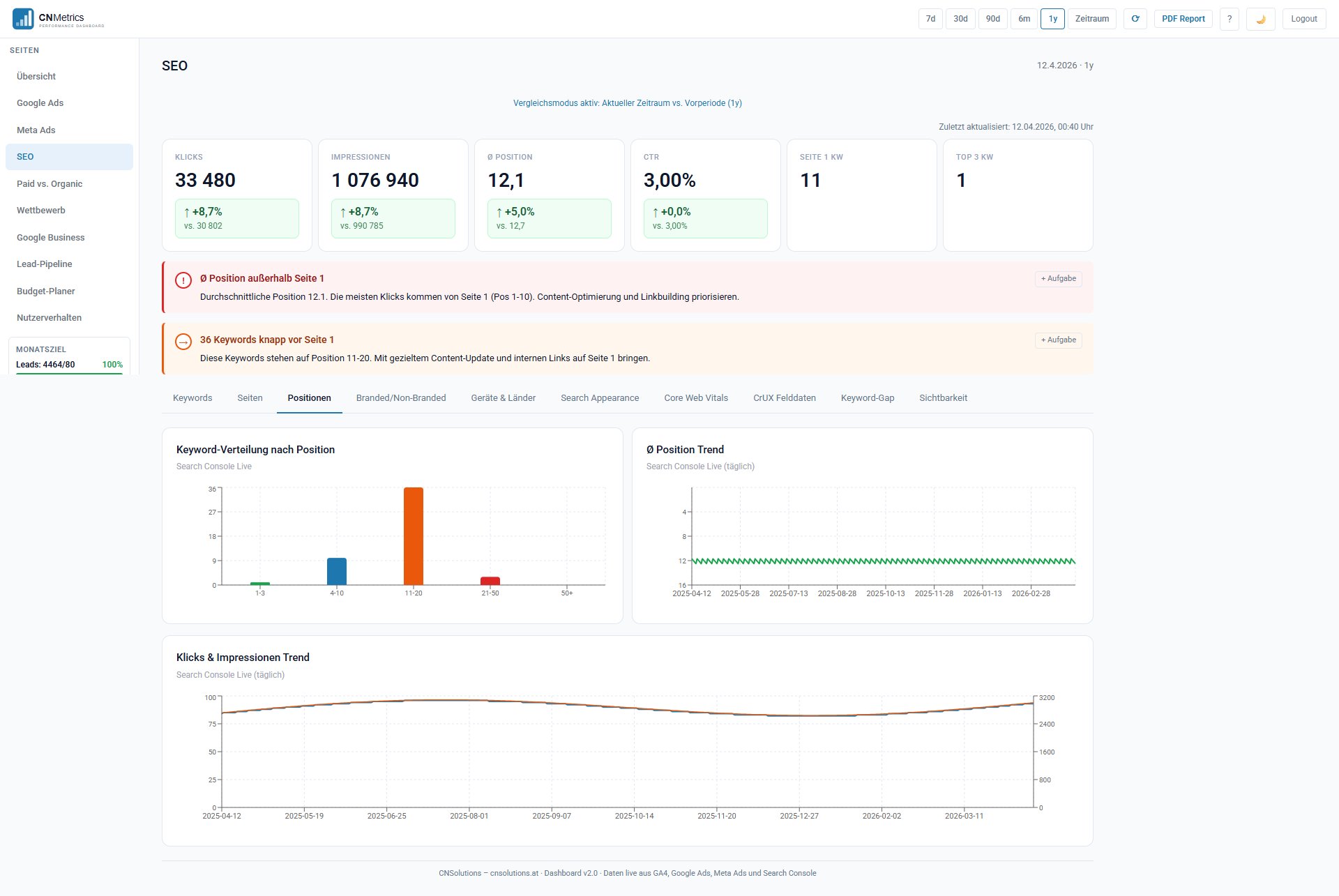
Task: Click the red alert icon next to Ø Position warning
Action: (x=183, y=280)
